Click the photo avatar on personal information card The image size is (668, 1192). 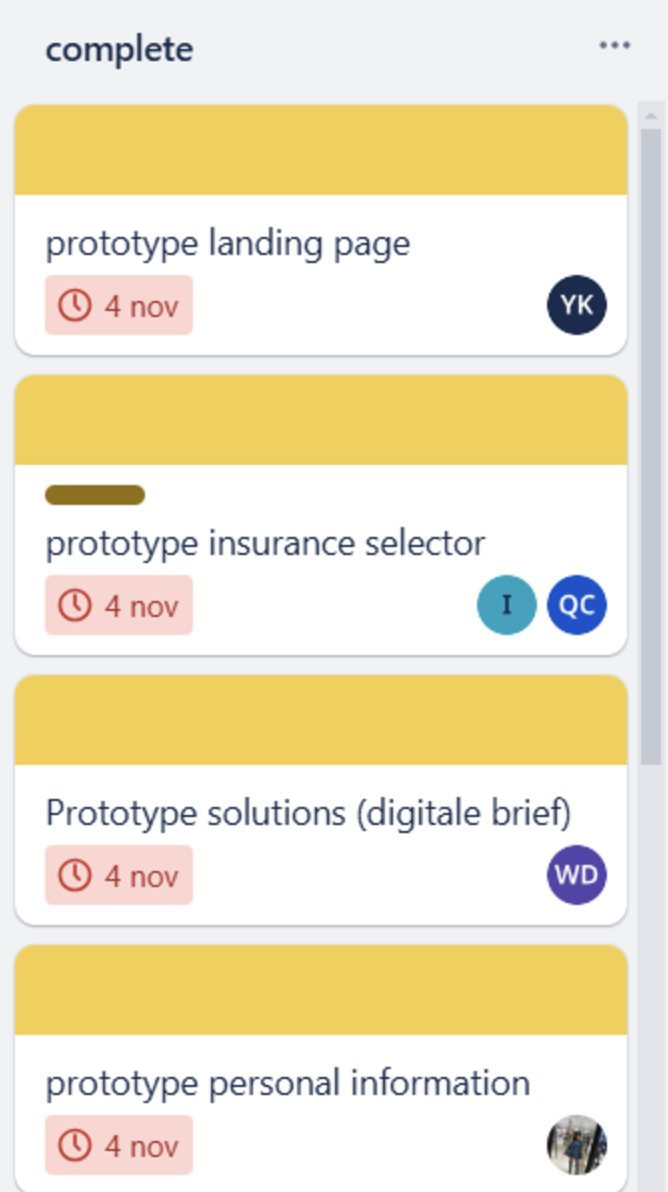(577, 1145)
